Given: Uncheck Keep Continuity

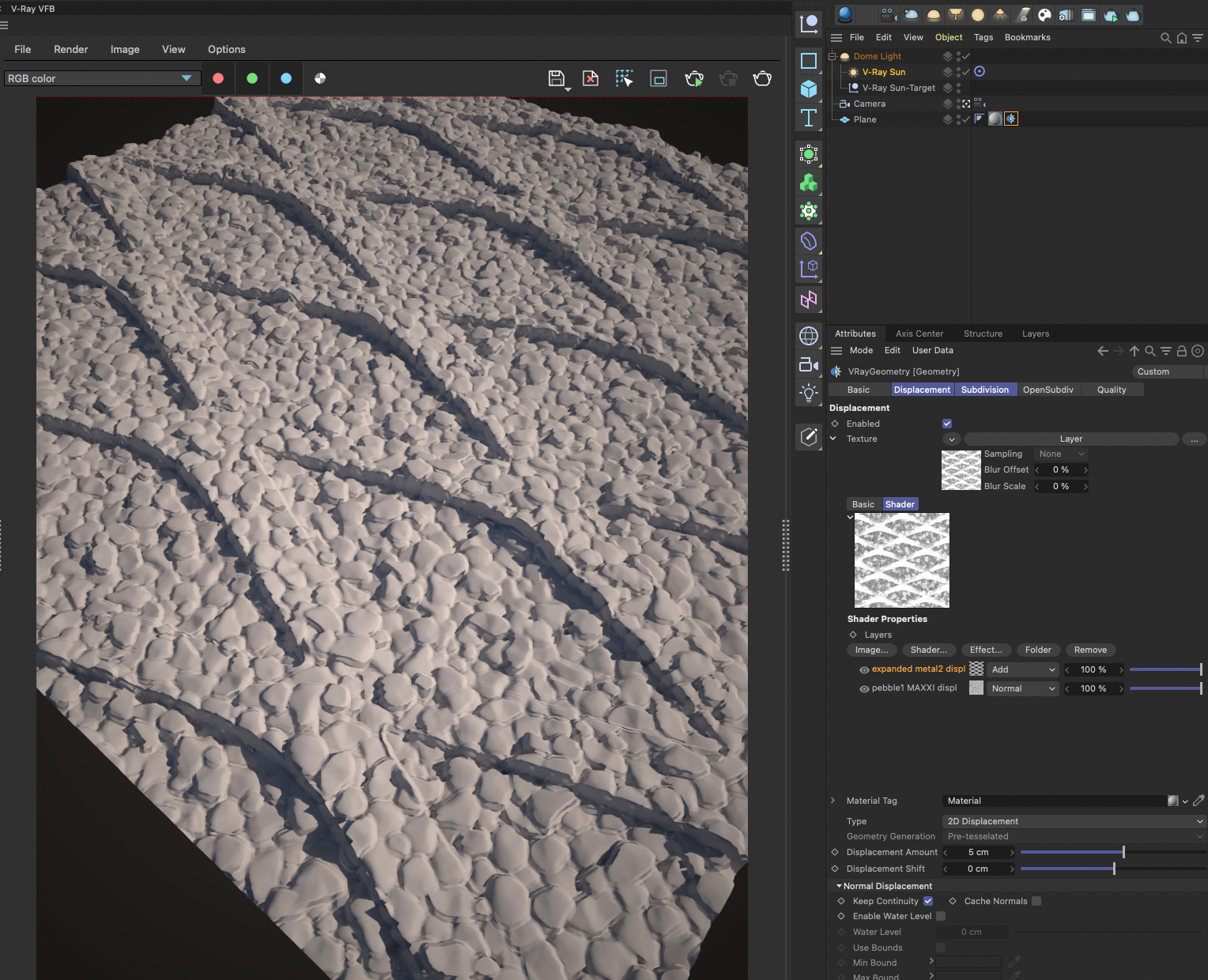Looking at the screenshot, I should pyautogui.click(x=928, y=901).
